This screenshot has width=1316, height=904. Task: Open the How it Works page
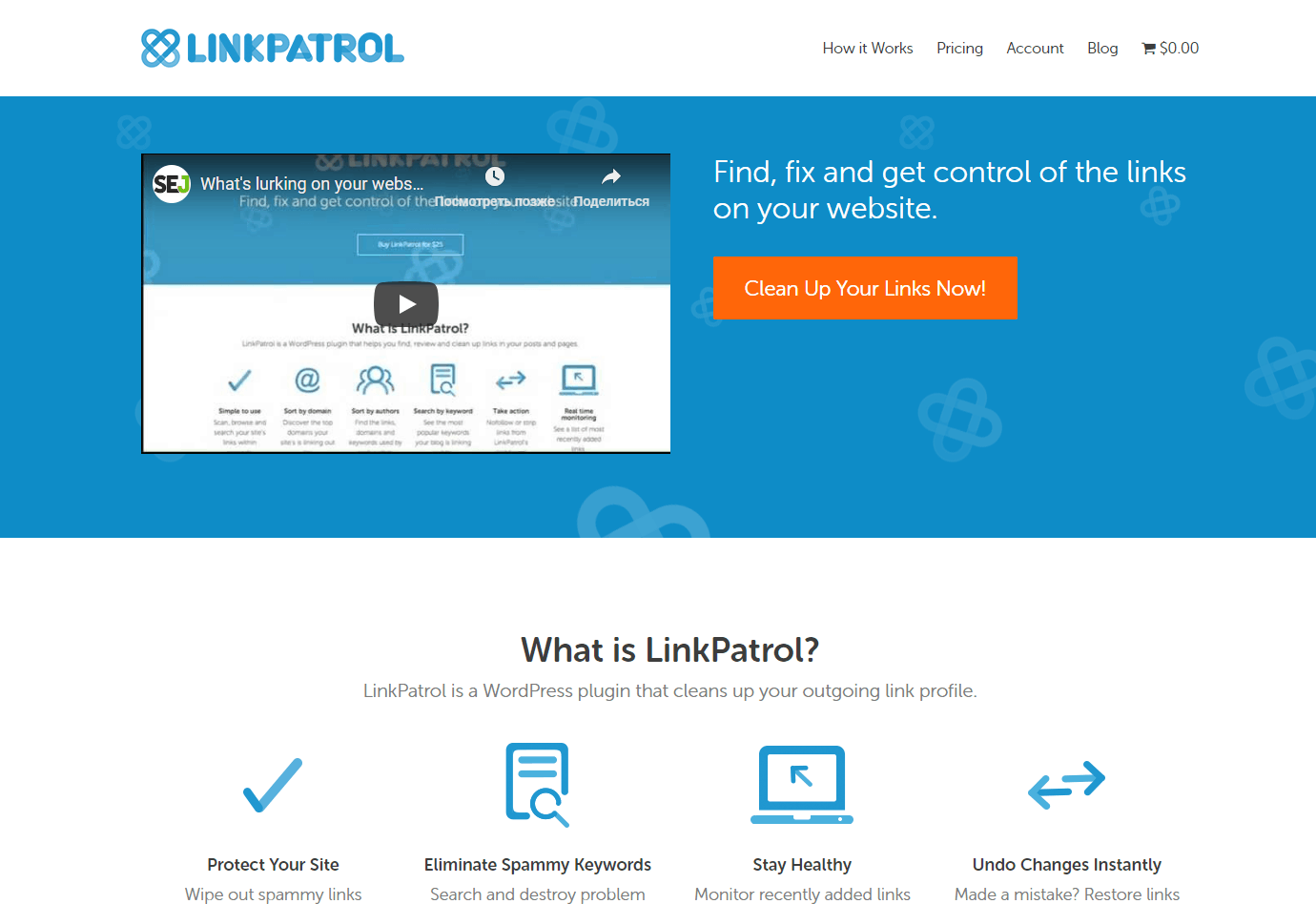[x=868, y=48]
